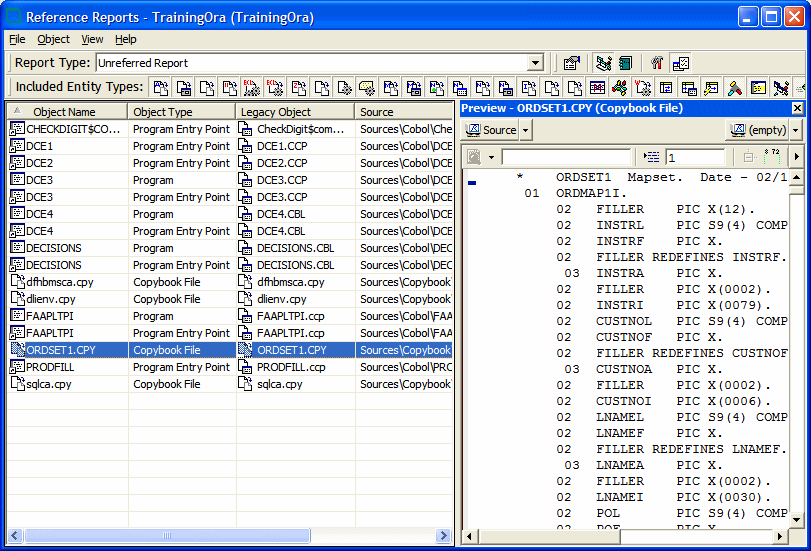This screenshot has height=551, width=811.
Task: Open the Report Type dropdown list
Action: [535, 63]
